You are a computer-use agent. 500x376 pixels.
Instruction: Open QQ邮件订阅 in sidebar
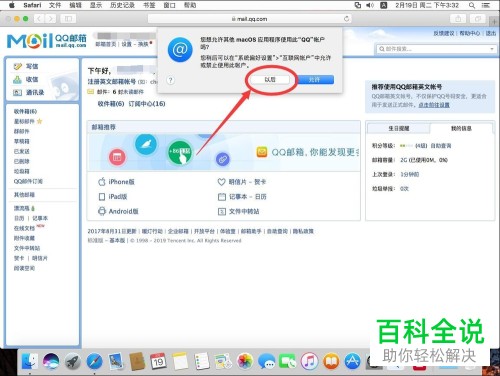28,181
